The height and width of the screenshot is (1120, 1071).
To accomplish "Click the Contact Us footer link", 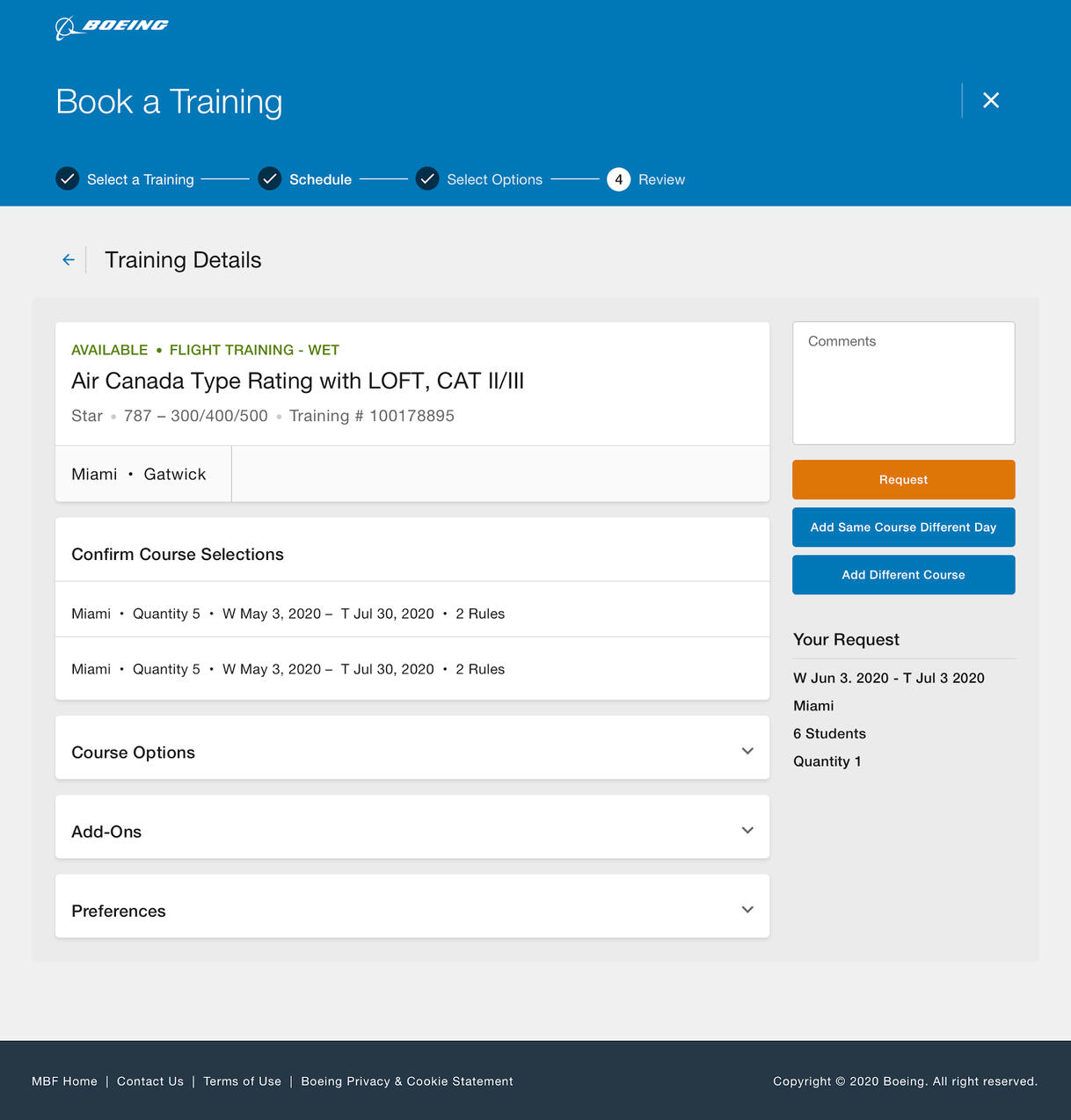I will click(x=149, y=1081).
